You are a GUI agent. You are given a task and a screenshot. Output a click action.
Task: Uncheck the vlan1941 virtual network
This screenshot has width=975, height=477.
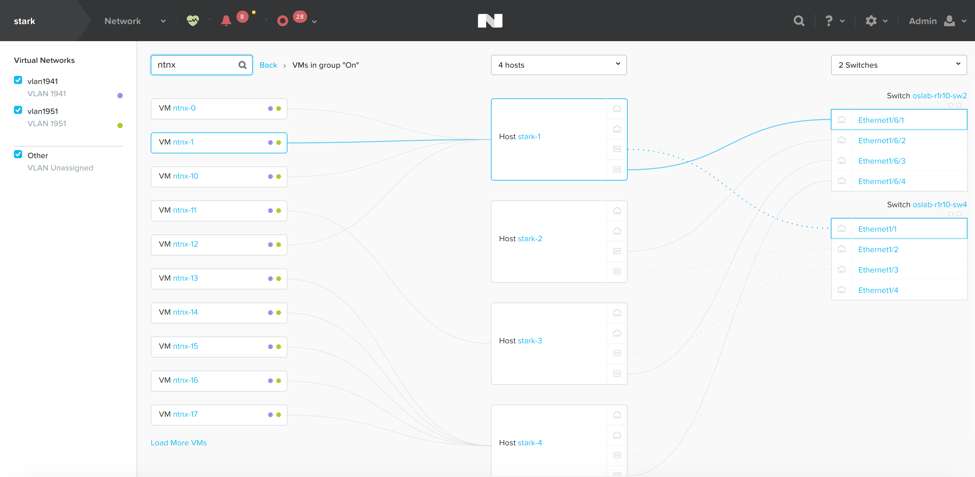18,80
